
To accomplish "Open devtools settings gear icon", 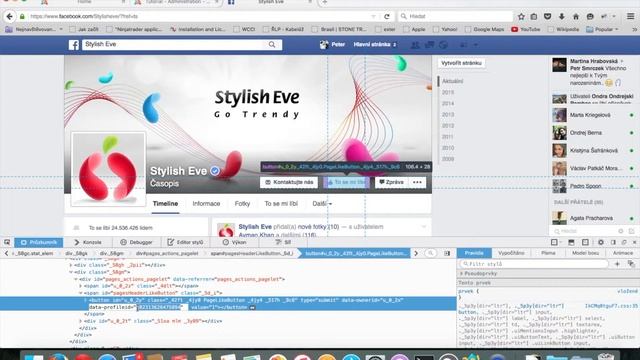I will 601,242.
